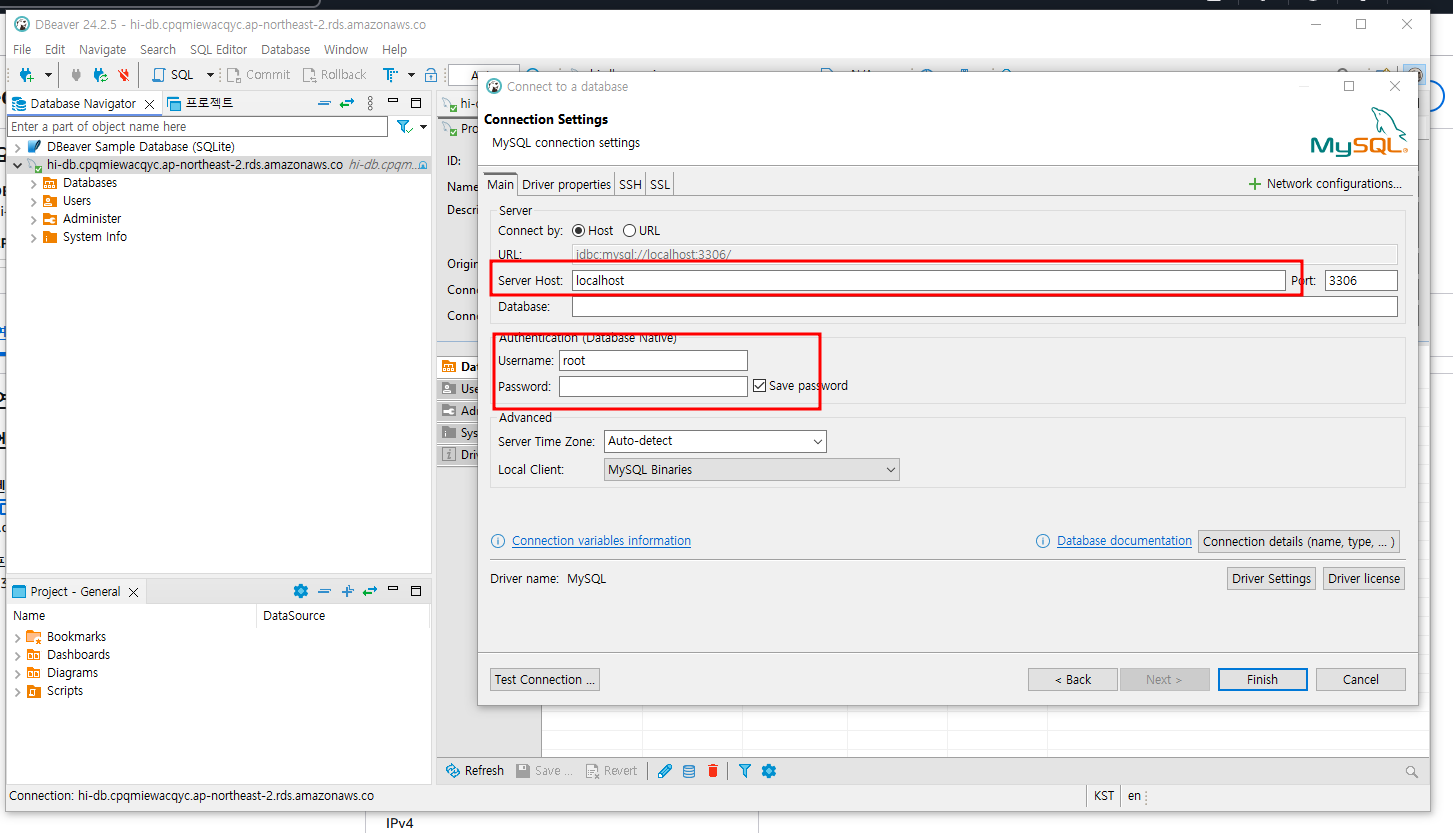Open dropdown arrow beside the navigator filter icon
The width and height of the screenshot is (1453, 835).
point(423,127)
